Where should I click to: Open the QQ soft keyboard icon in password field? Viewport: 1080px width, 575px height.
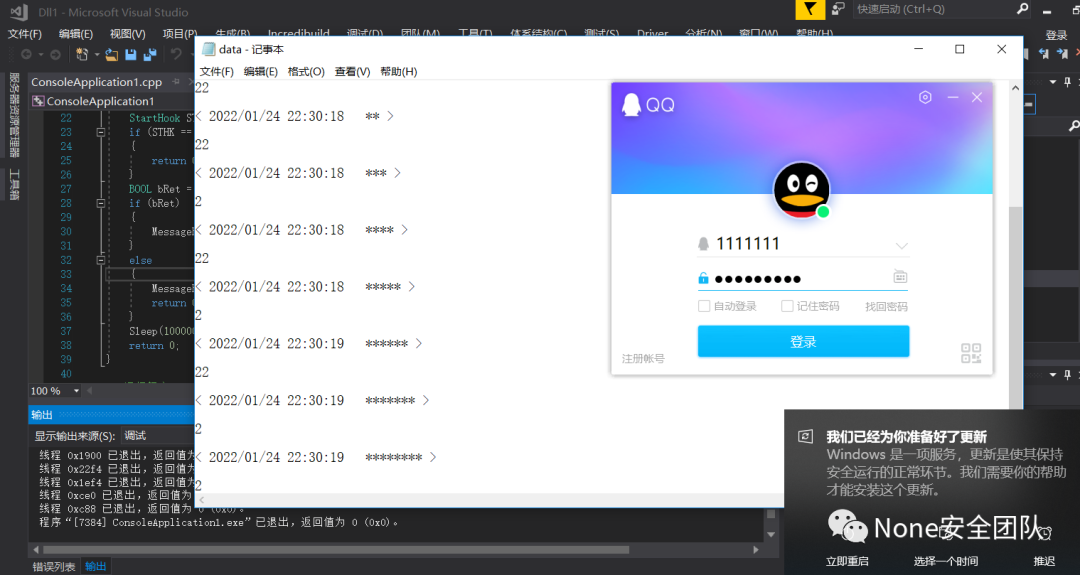tap(900, 277)
